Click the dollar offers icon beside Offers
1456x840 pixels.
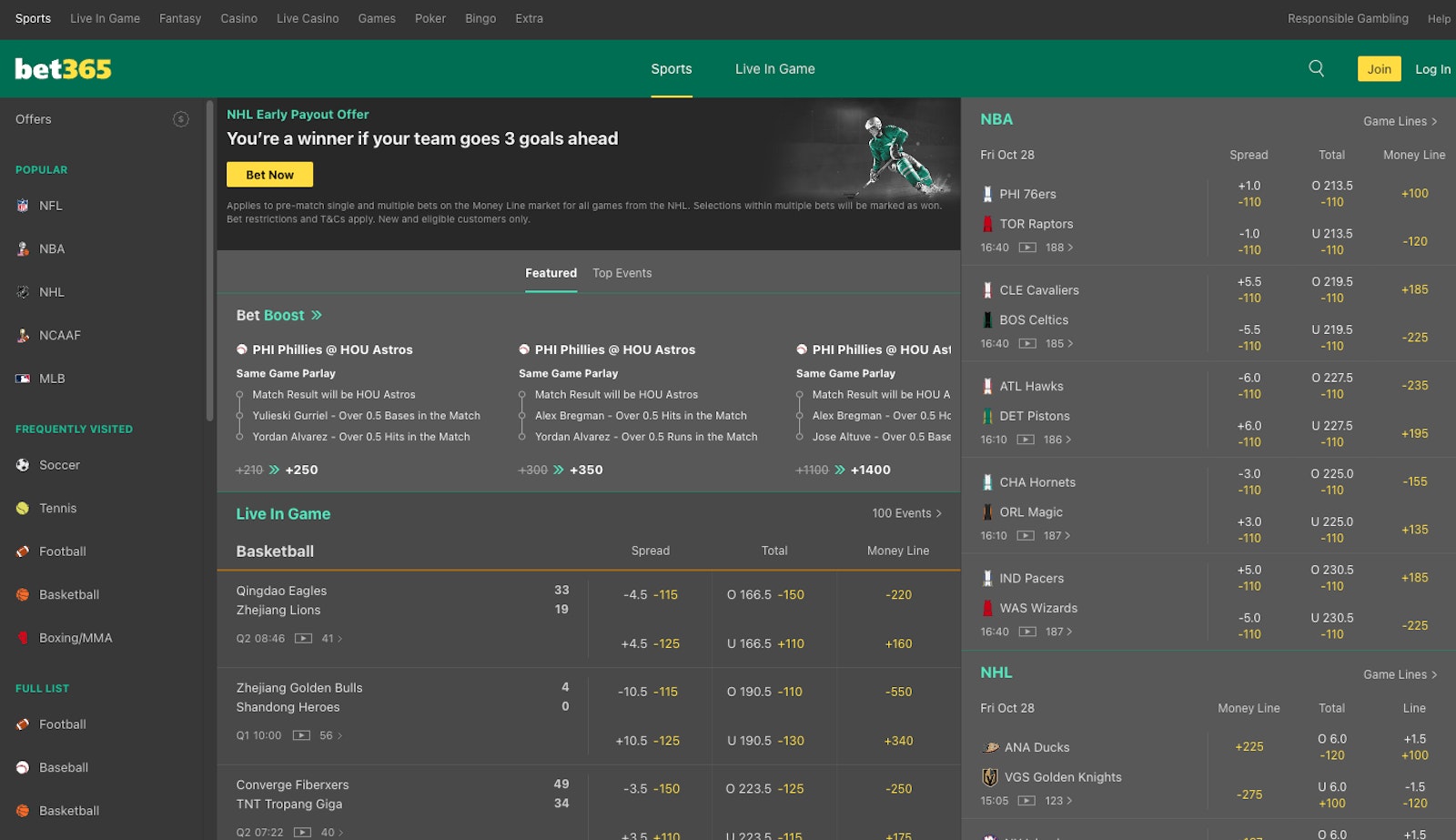point(180,119)
